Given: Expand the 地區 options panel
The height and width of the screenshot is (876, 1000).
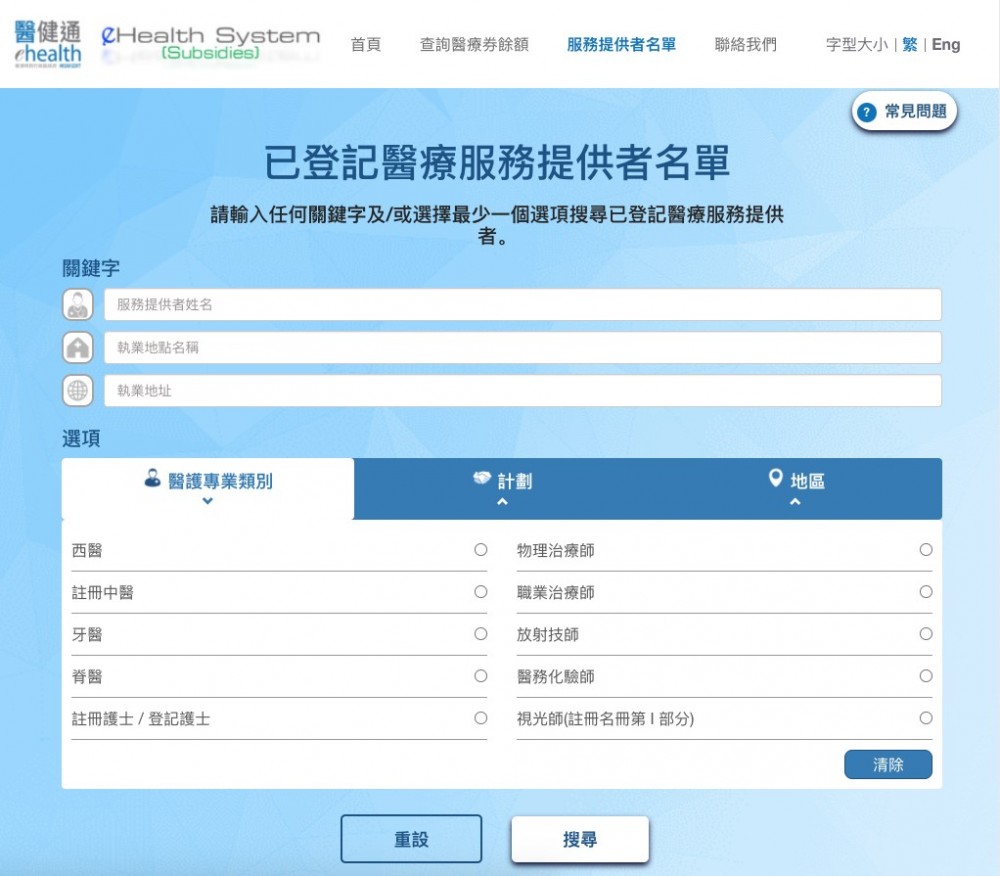Looking at the screenshot, I should click(795, 501).
